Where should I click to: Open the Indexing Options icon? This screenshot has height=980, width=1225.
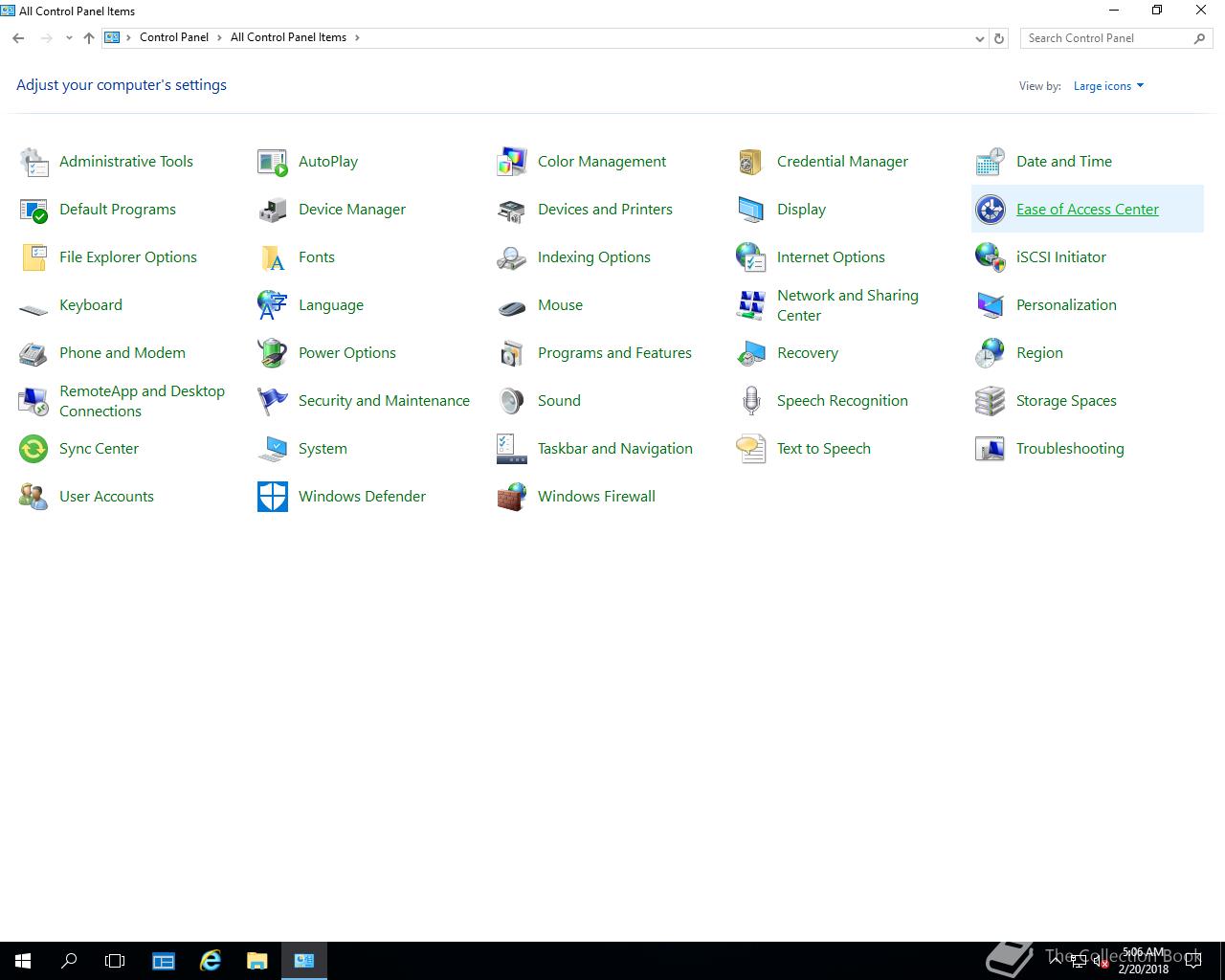512,257
